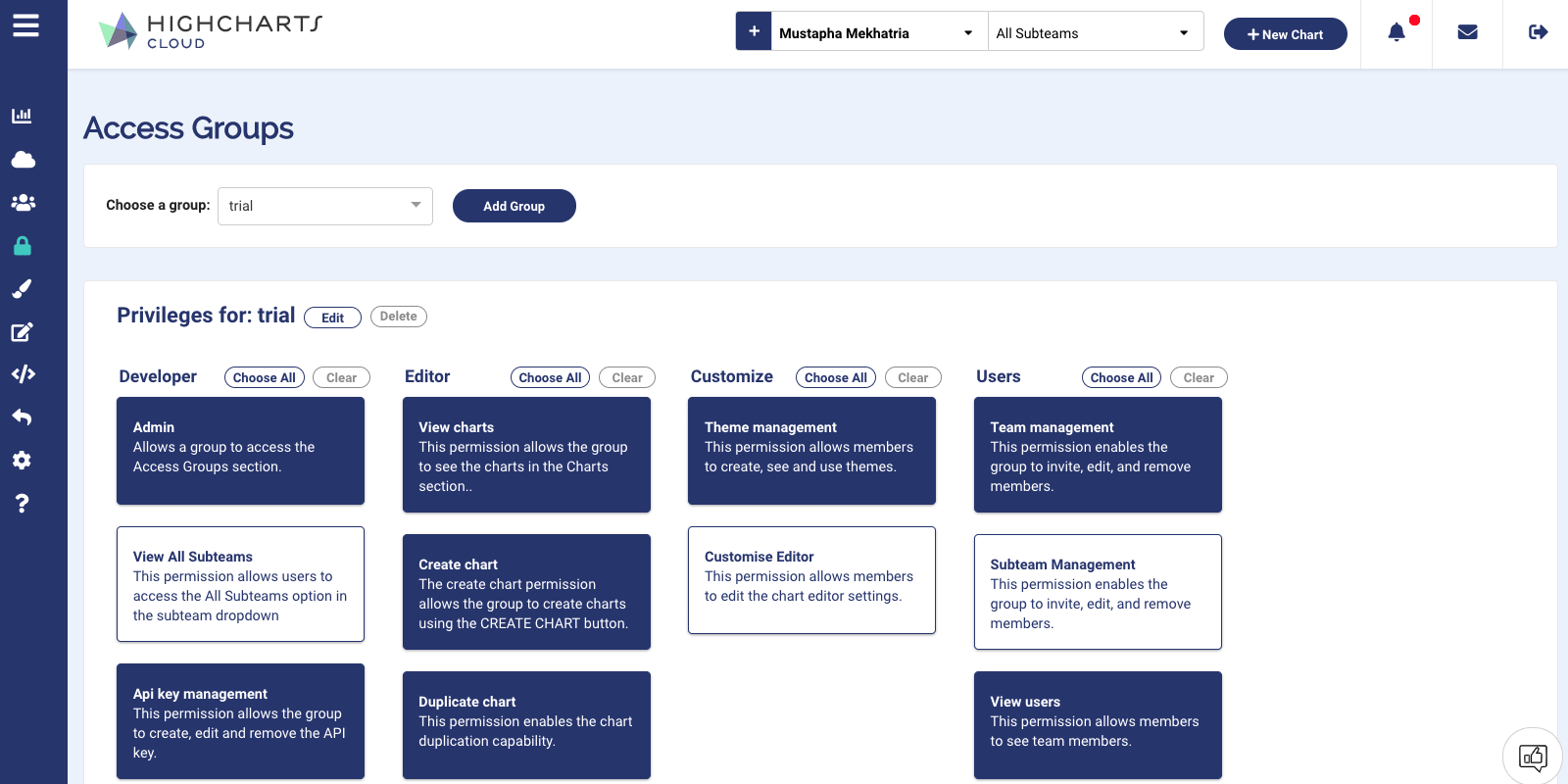Click Choose All for Developer privileges
Screen dimensions: 1568x784
tap(265, 377)
